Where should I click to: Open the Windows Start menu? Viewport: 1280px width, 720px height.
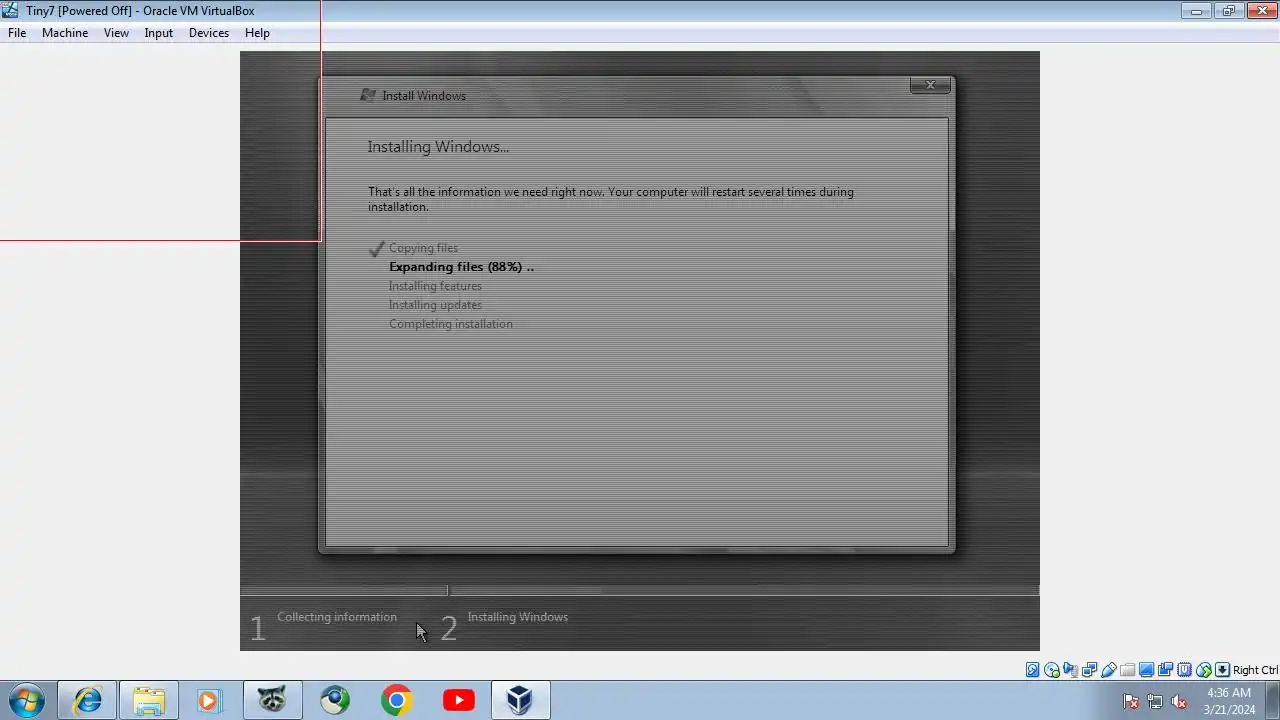tap(26, 701)
